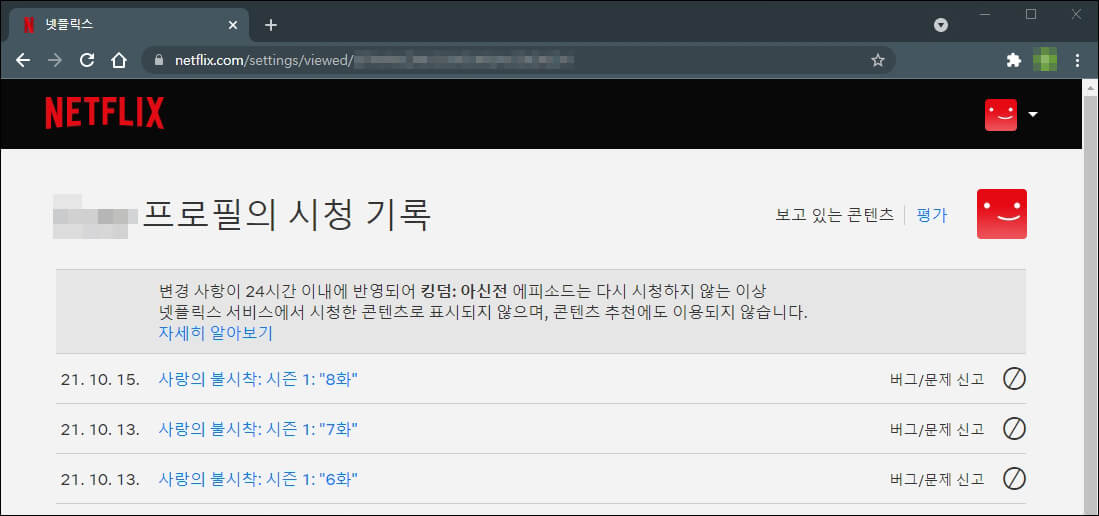Reload the page with the refresh icon

click(87, 60)
